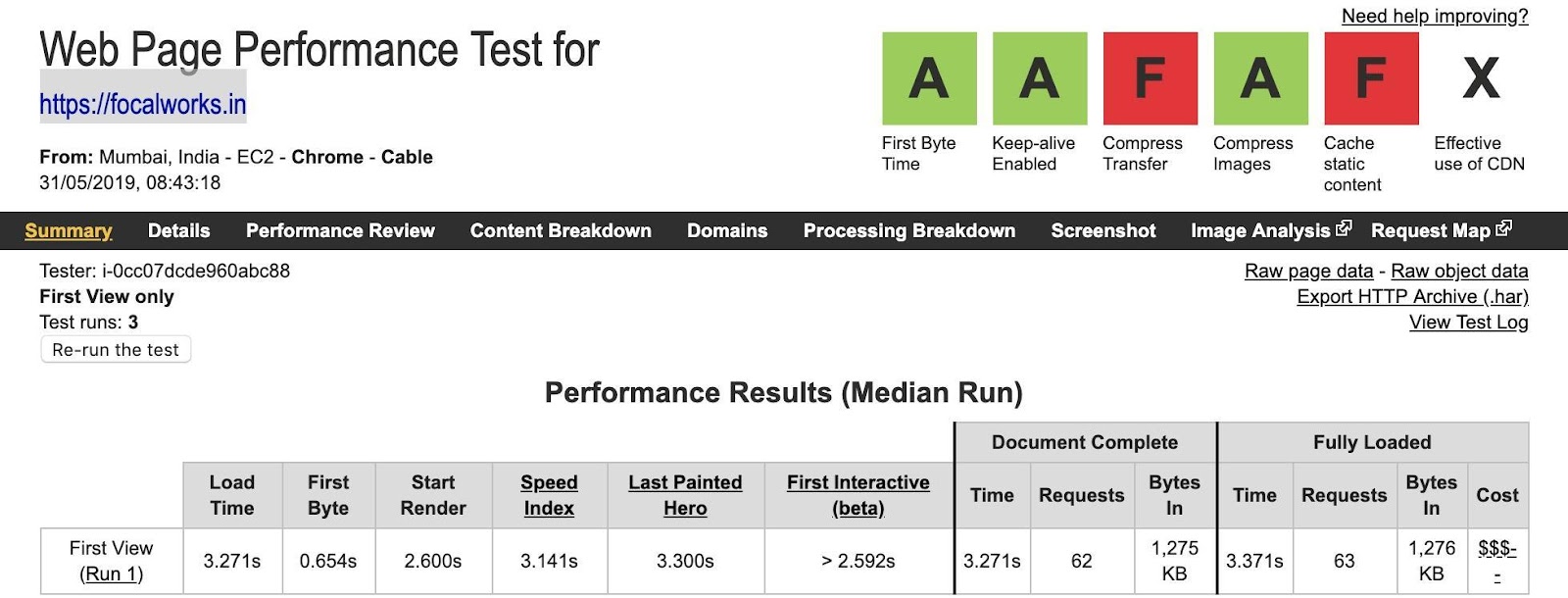The height and width of the screenshot is (598, 1568).
Task: Switch to the Summary tab
Action: pos(68,230)
